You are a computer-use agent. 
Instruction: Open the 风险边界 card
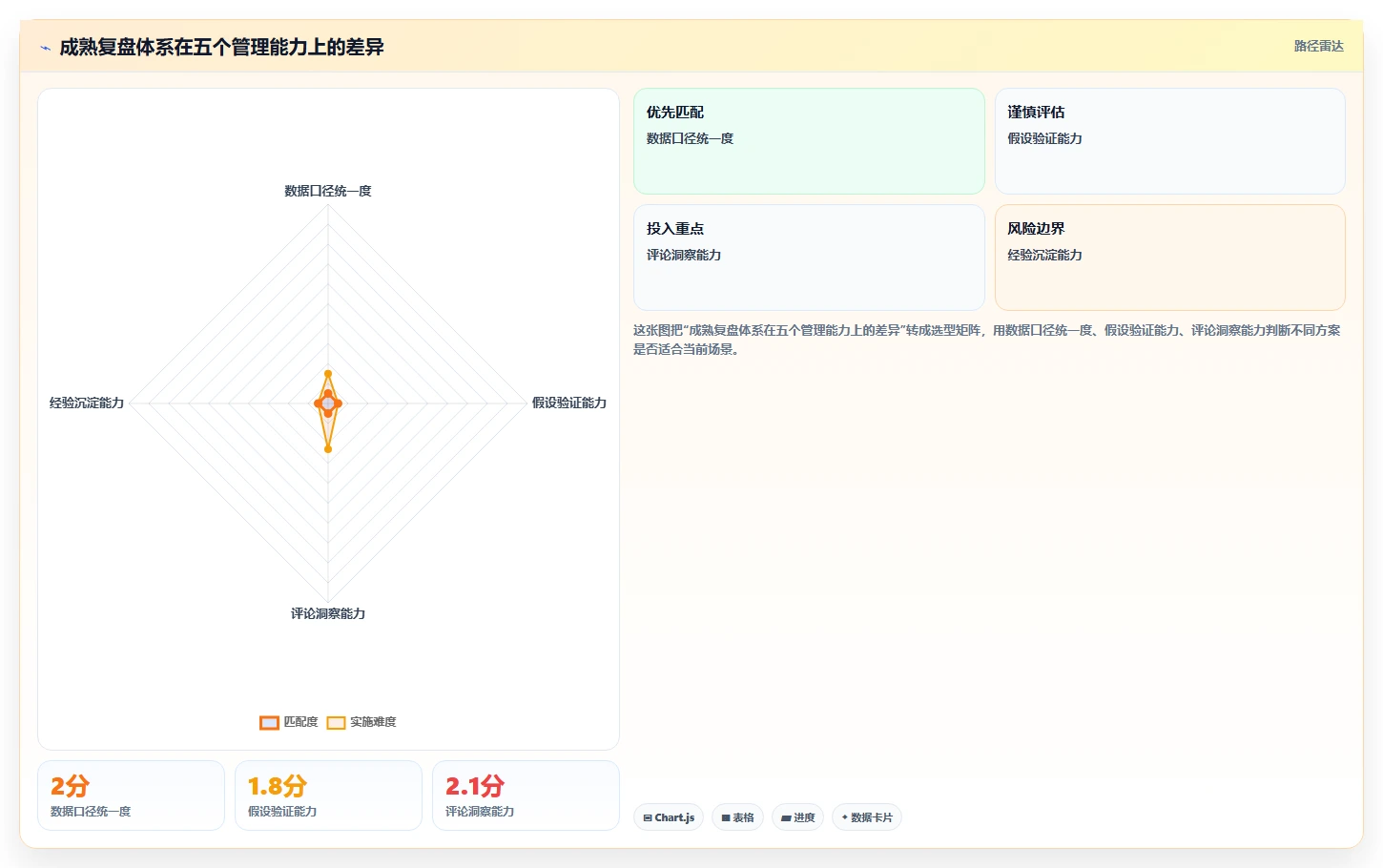tap(1169, 258)
